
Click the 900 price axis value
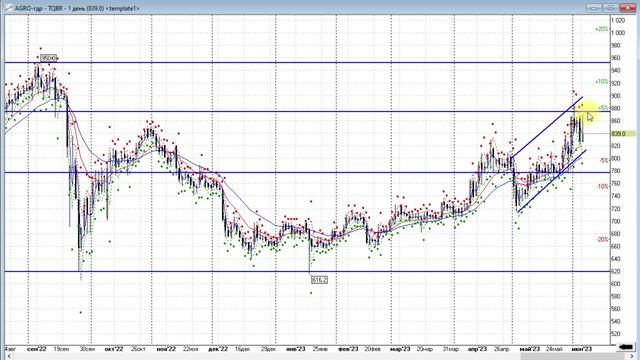click(x=616, y=96)
